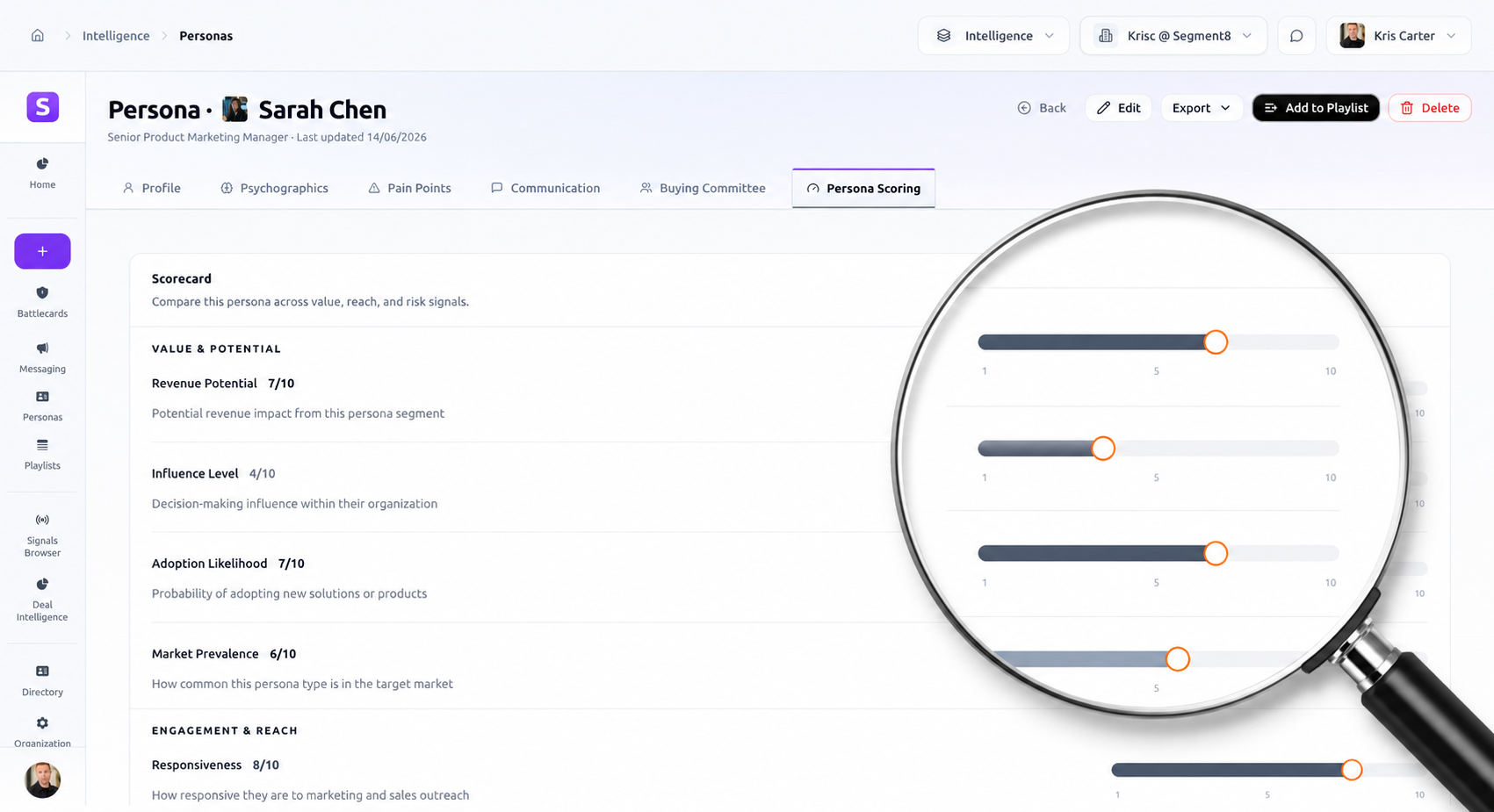Go to Home in the sidebar
Viewport: 1494px width, 812px height.
[42, 173]
